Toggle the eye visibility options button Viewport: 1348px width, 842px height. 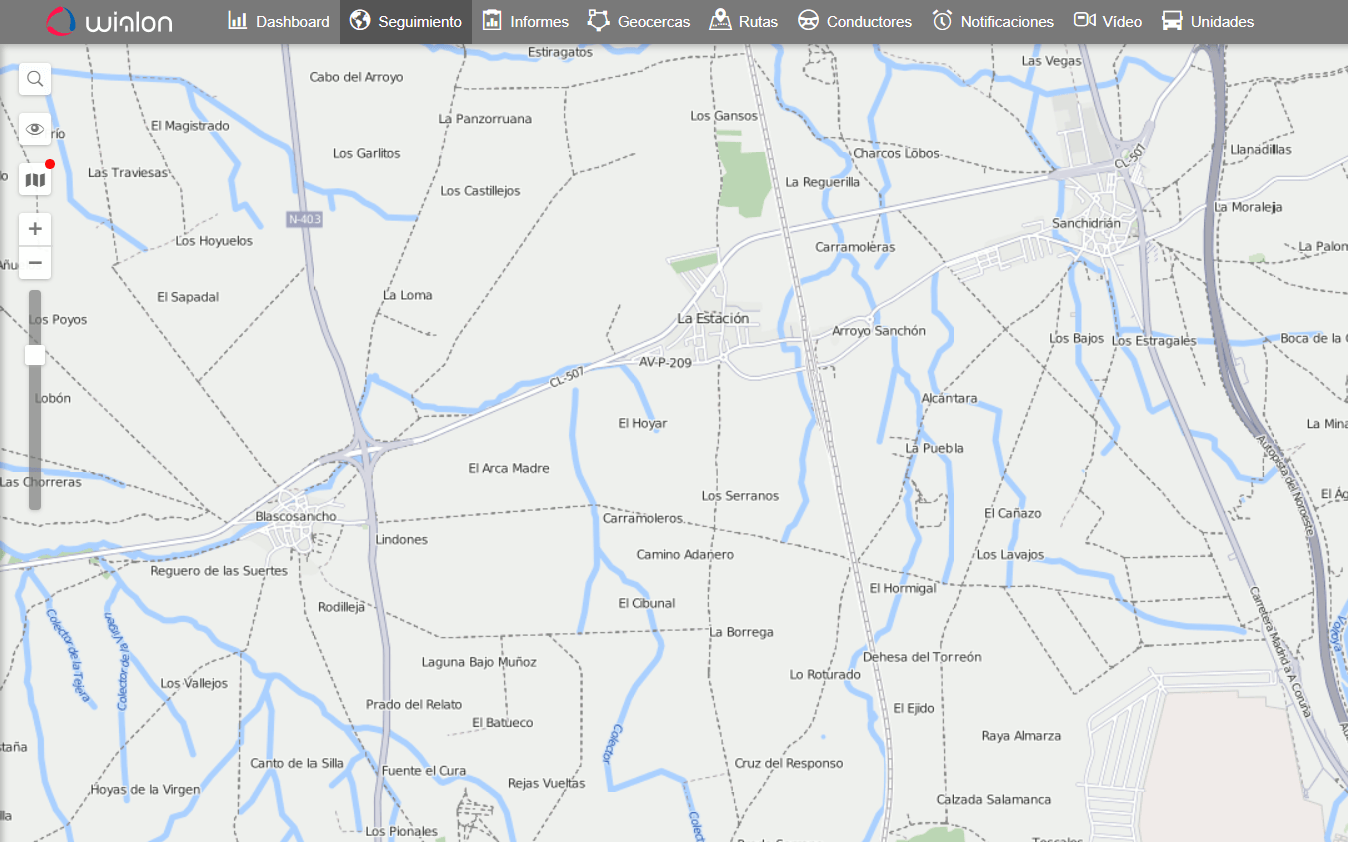[x=35, y=129]
